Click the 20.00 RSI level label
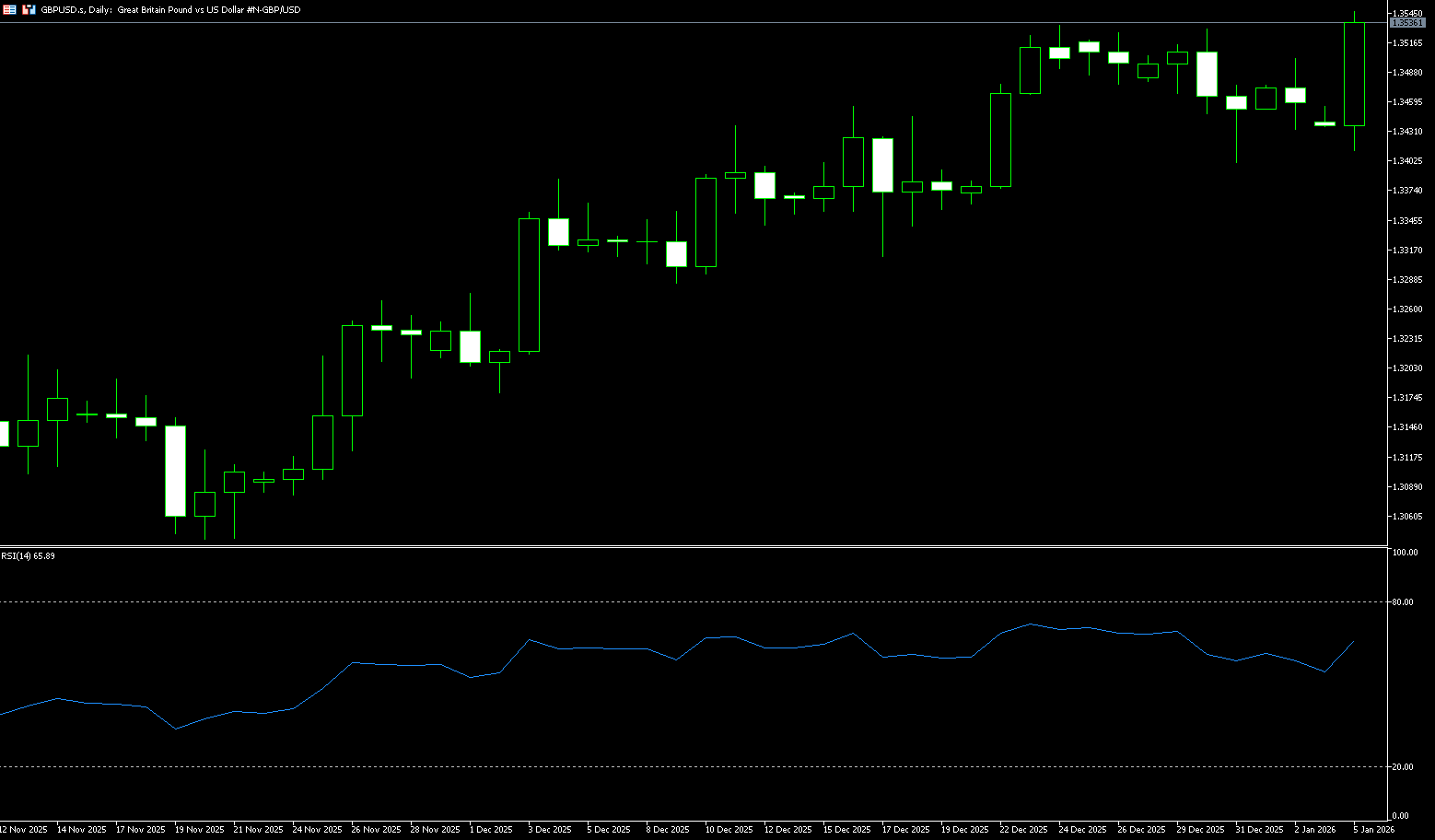Screen dimensions: 1435x840 click(x=1403, y=767)
